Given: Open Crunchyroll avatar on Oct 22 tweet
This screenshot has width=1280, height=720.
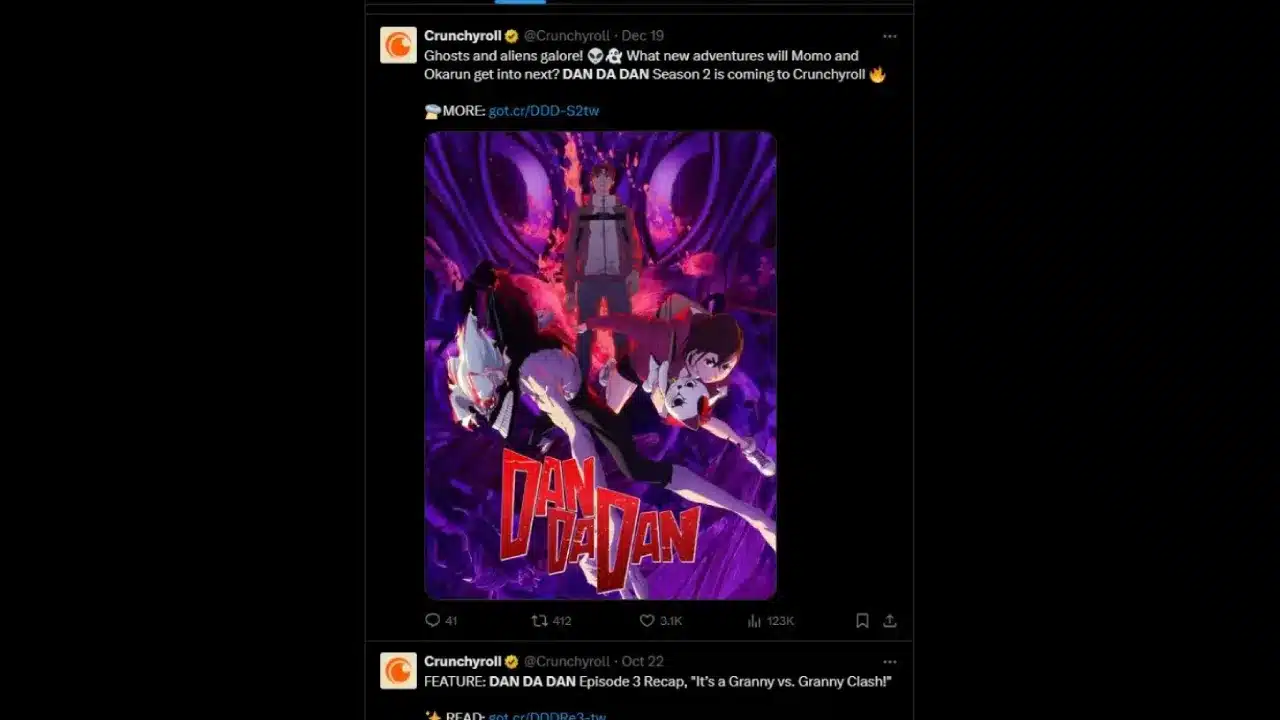Looking at the screenshot, I should coord(398,670).
